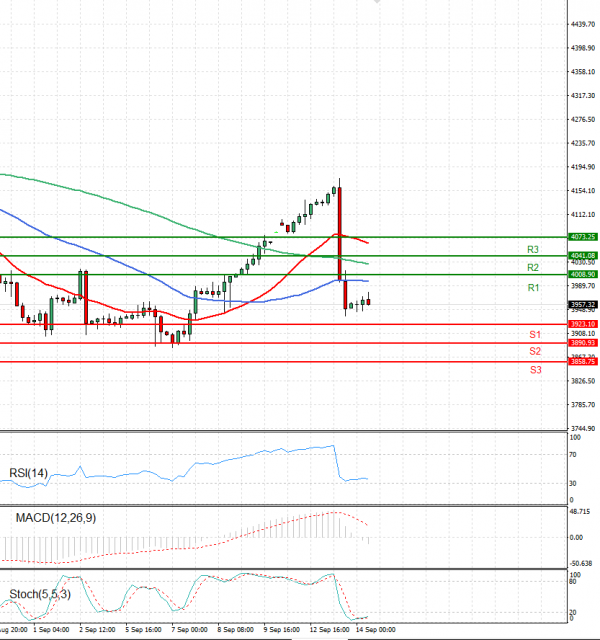The height and width of the screenshot is (640, 600).
Task: Select the S1 support label
Action: (535, 335)
